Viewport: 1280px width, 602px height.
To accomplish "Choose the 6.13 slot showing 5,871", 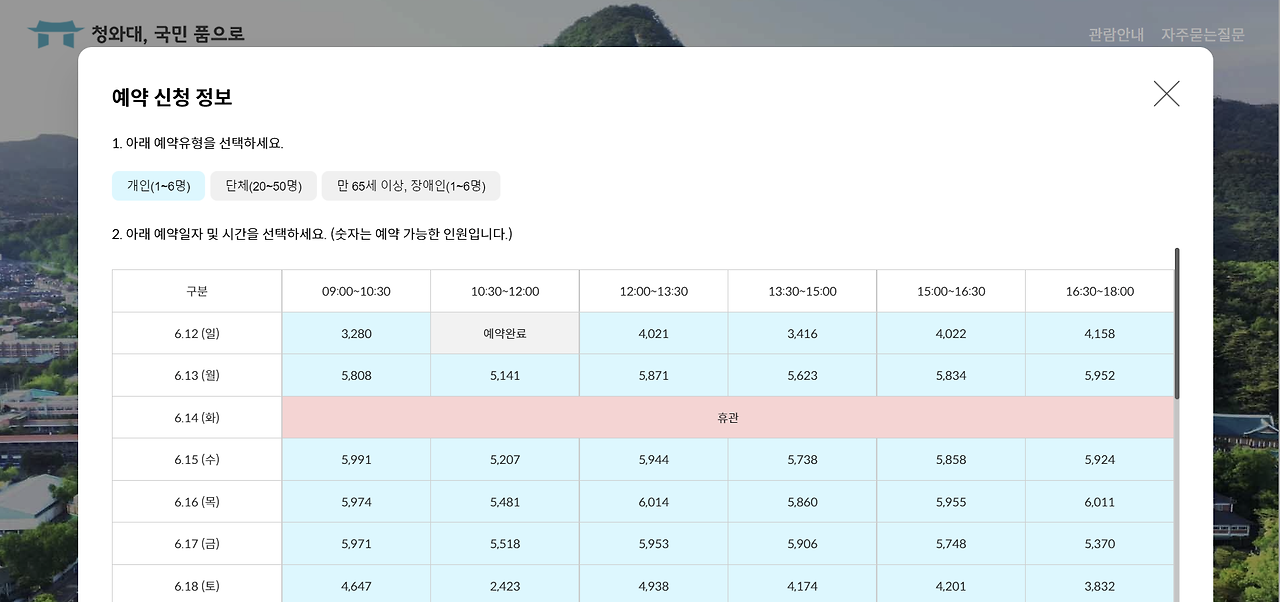I will pos(653,375).
